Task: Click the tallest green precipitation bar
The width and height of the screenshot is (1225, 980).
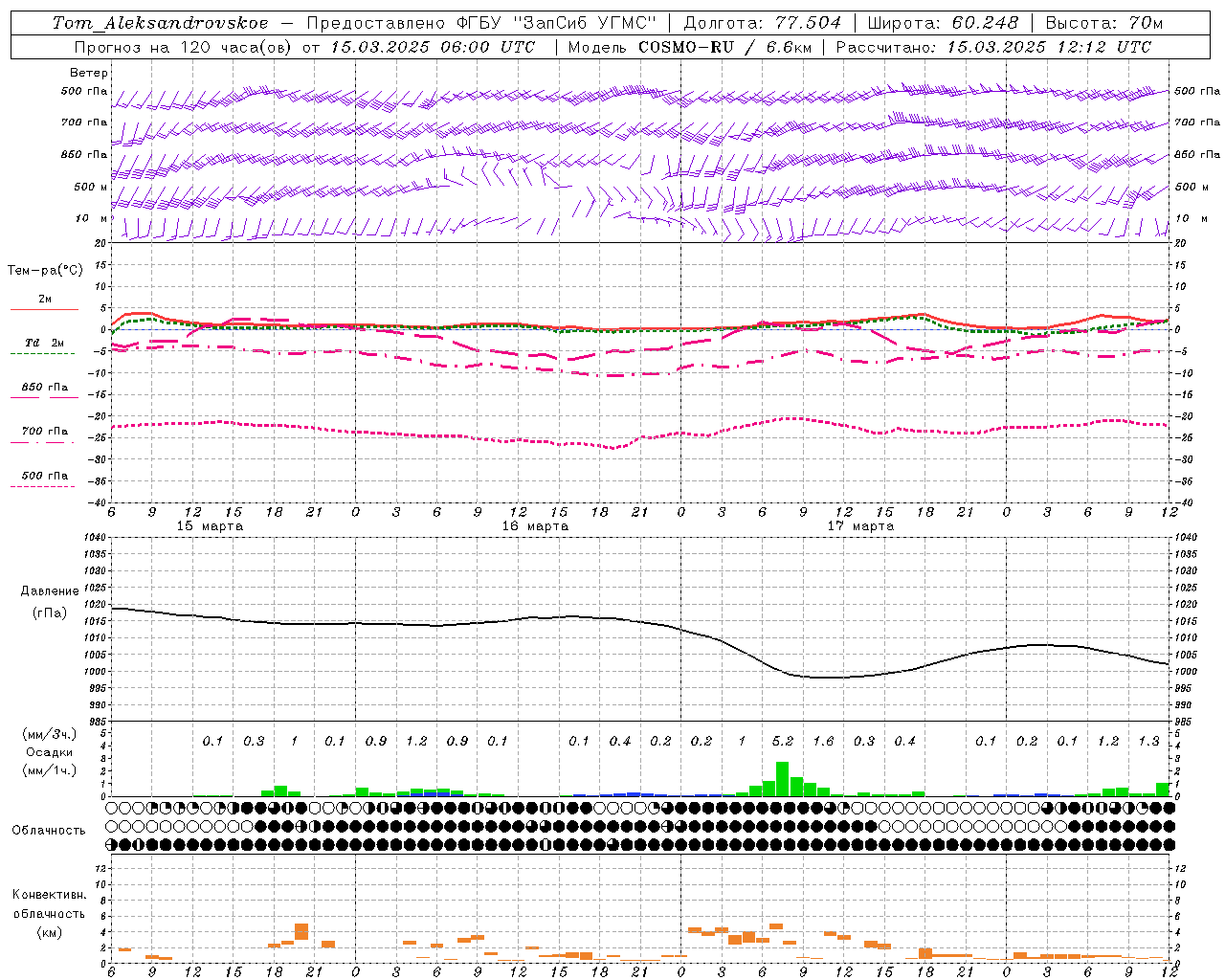Action: pos(782,779)
